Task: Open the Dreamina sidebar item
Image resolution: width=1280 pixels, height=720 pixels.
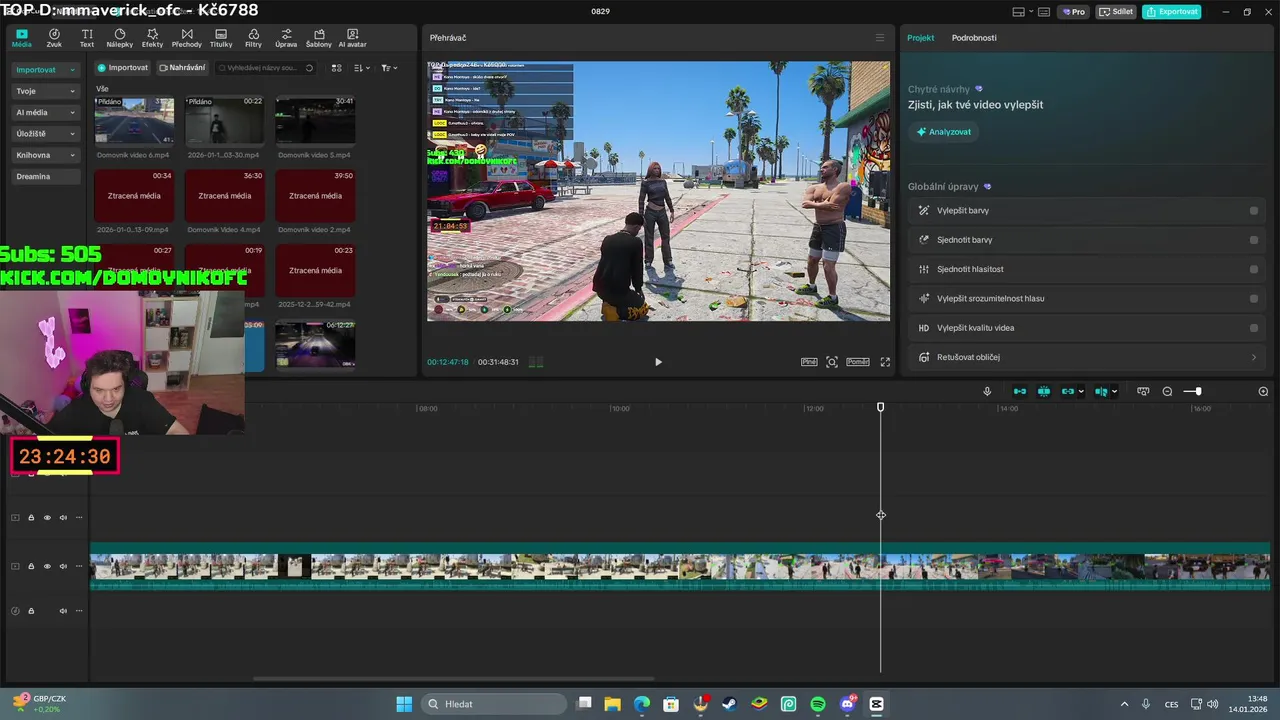Action: pyautogui.click(x=46, y=177)
